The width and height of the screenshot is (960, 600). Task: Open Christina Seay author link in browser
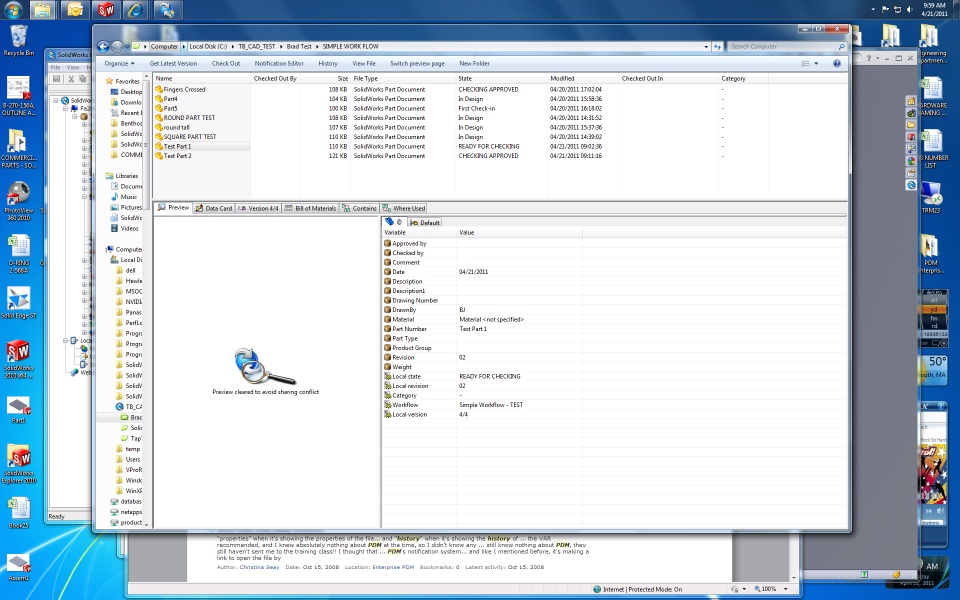259,567
